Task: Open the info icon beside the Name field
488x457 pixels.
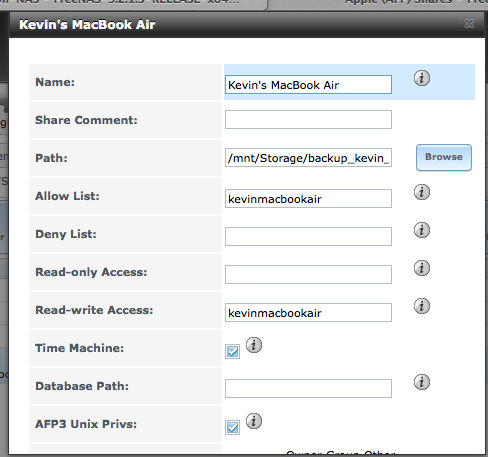Action: [422, 78]
